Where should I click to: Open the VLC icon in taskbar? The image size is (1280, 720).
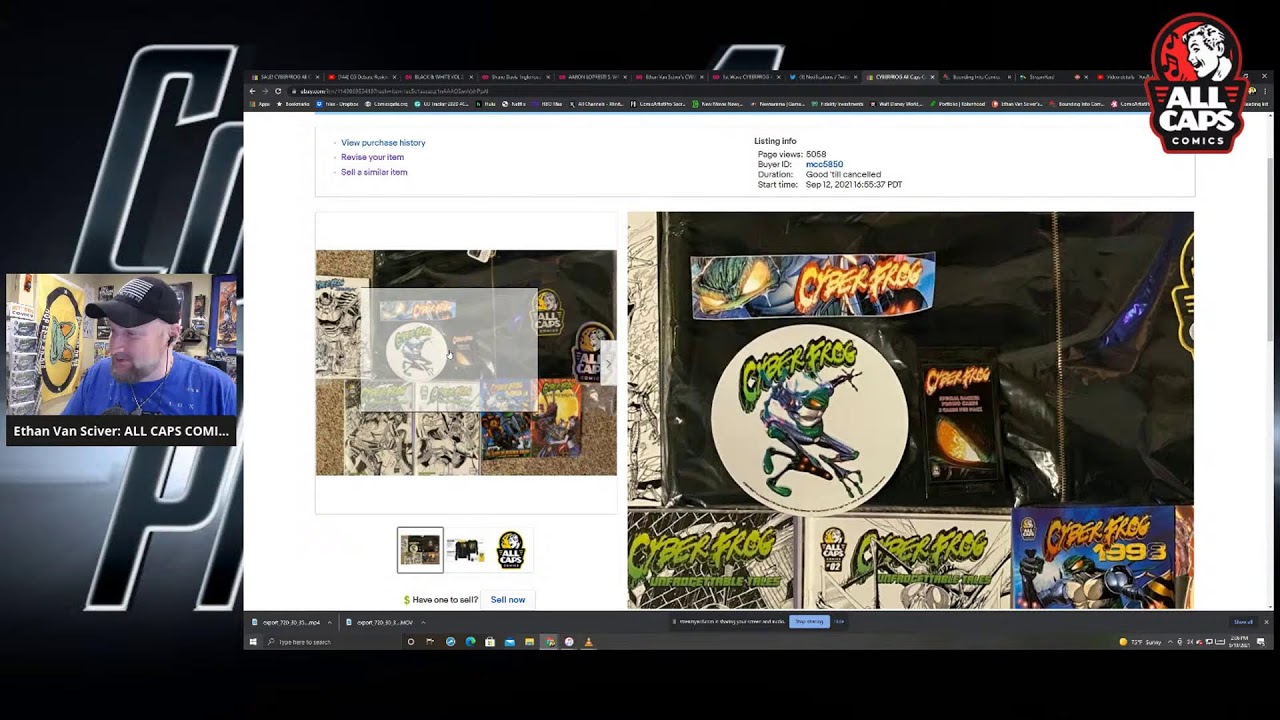click(588, 642)
